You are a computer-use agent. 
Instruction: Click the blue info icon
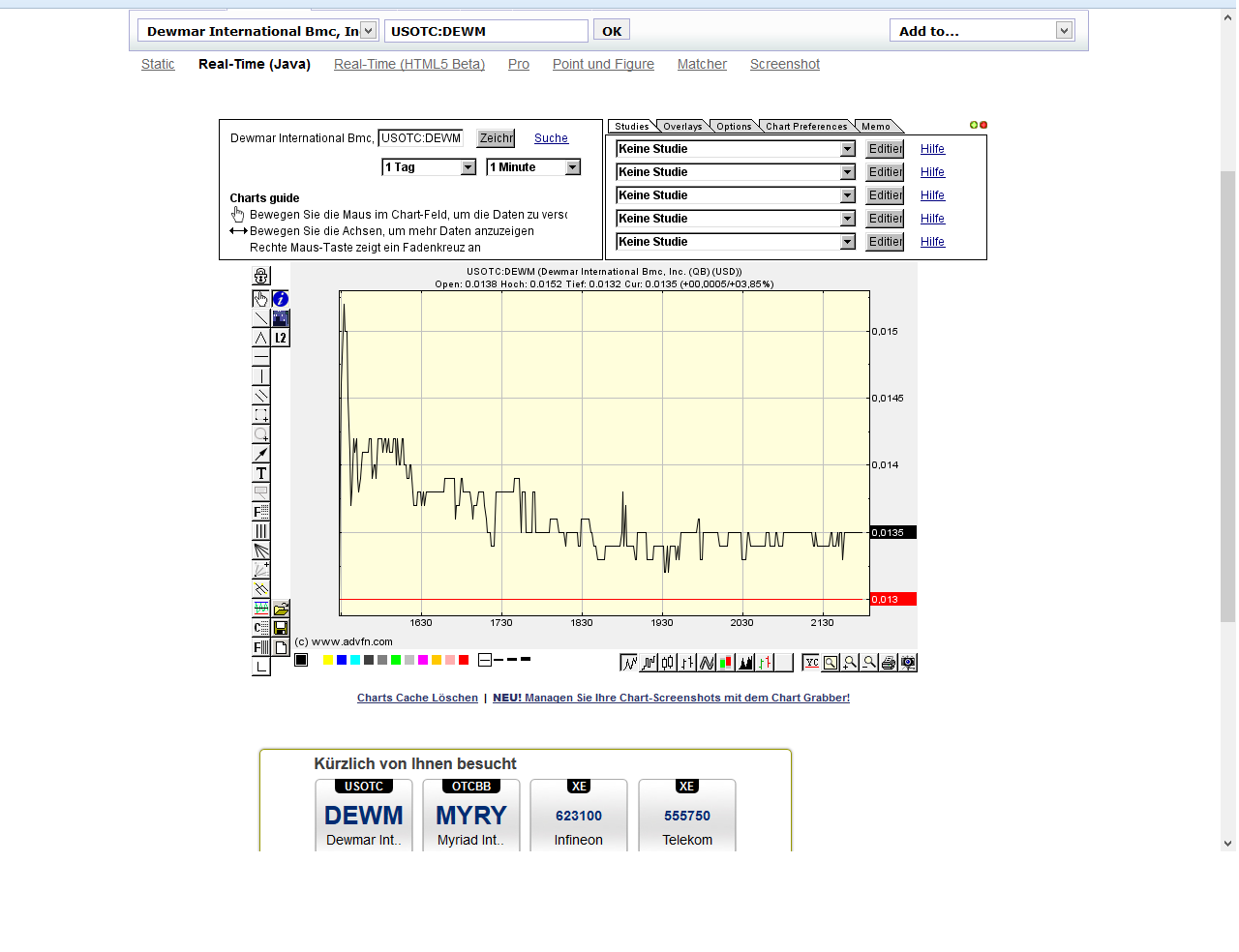[x=281, y=299]
